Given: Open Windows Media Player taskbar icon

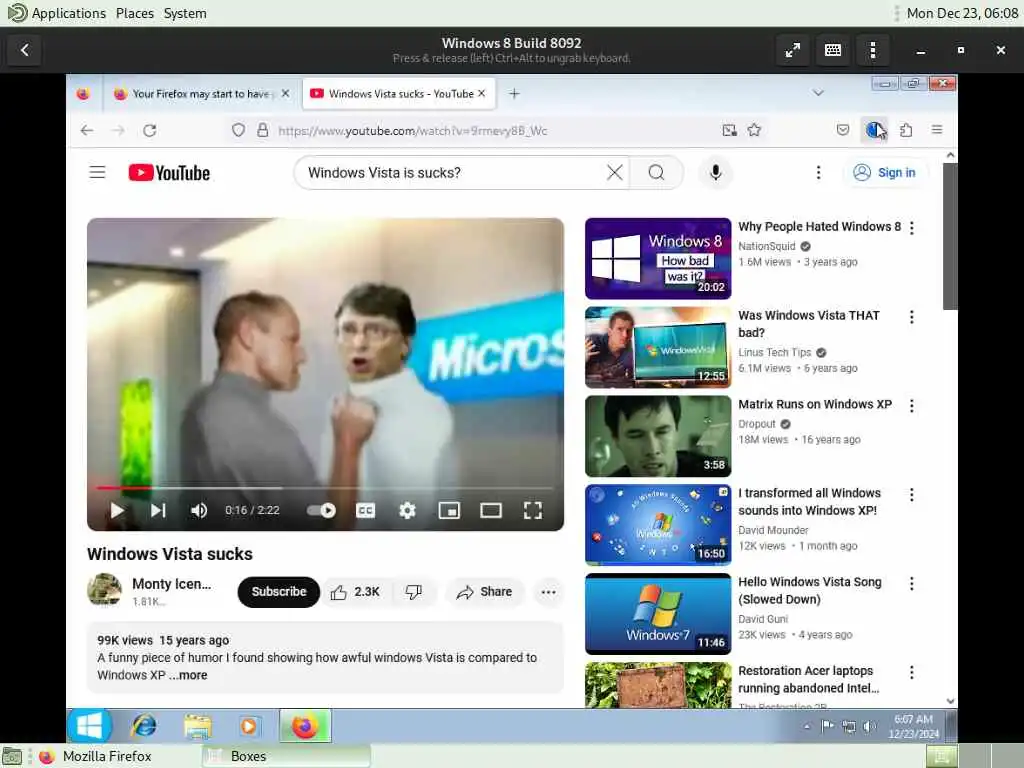Looking at the screenshot, I should pos(249,726).
